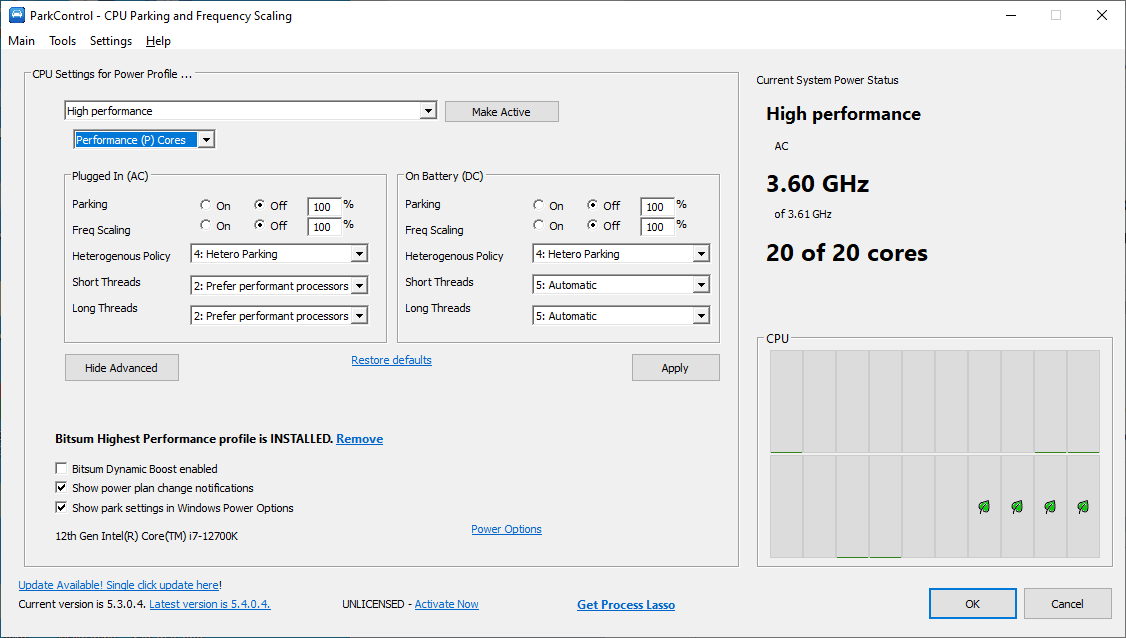Turn Plugged In Freq Scaling On

[x=205, y=225]
